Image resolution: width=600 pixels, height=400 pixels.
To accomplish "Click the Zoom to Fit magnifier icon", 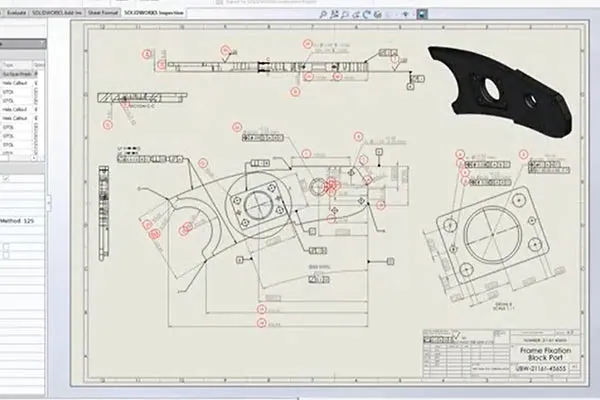I will pos(323,15).
